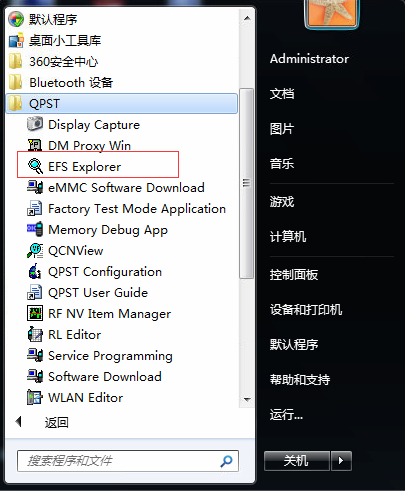Open the QPST User Guide
The height and width of the screenshot is (491, 405).
[98, 293]
